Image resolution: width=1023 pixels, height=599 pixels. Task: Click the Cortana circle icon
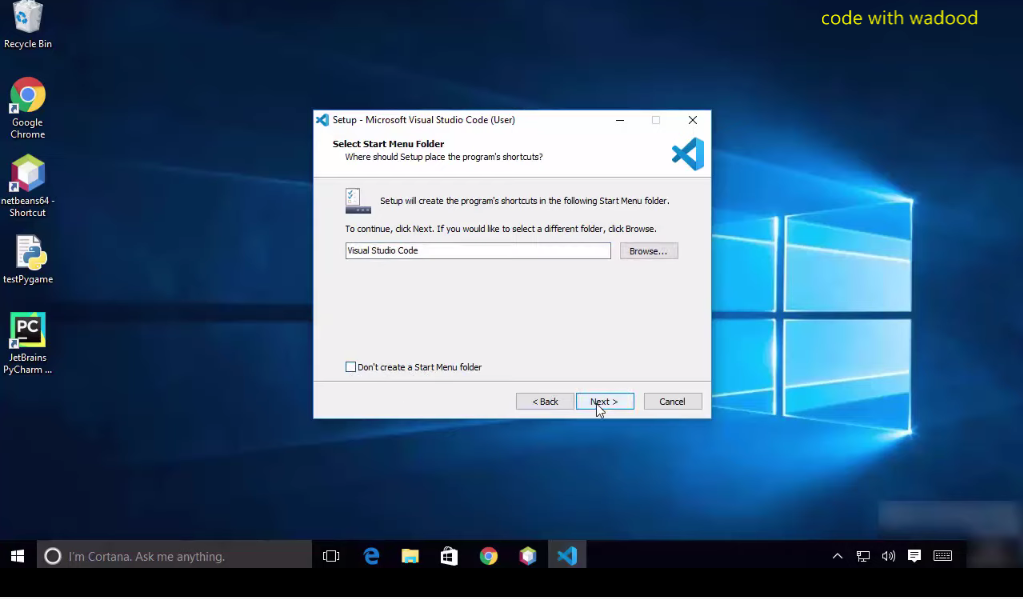pyautogui.click(x=52, y=556)
